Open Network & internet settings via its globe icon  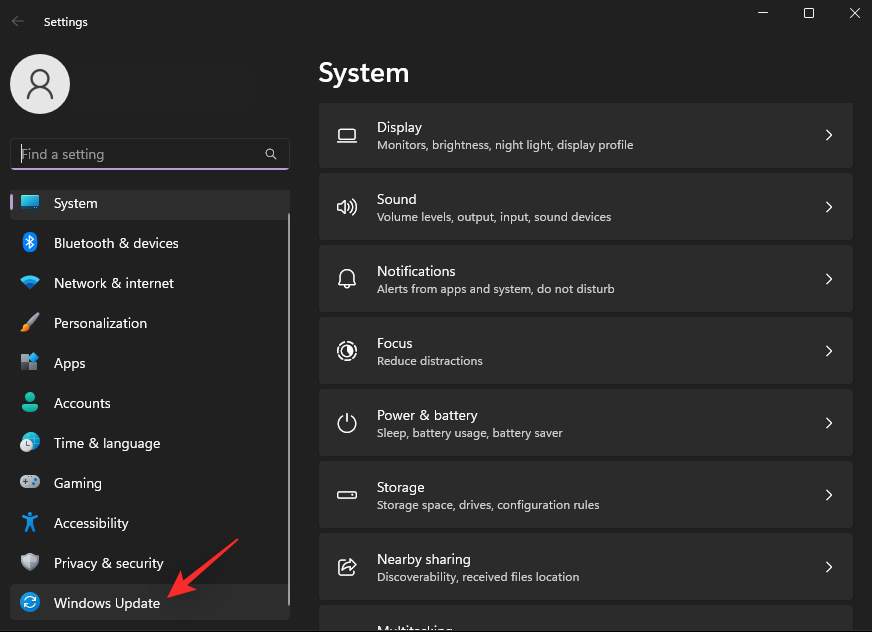[x=28, y=283]
